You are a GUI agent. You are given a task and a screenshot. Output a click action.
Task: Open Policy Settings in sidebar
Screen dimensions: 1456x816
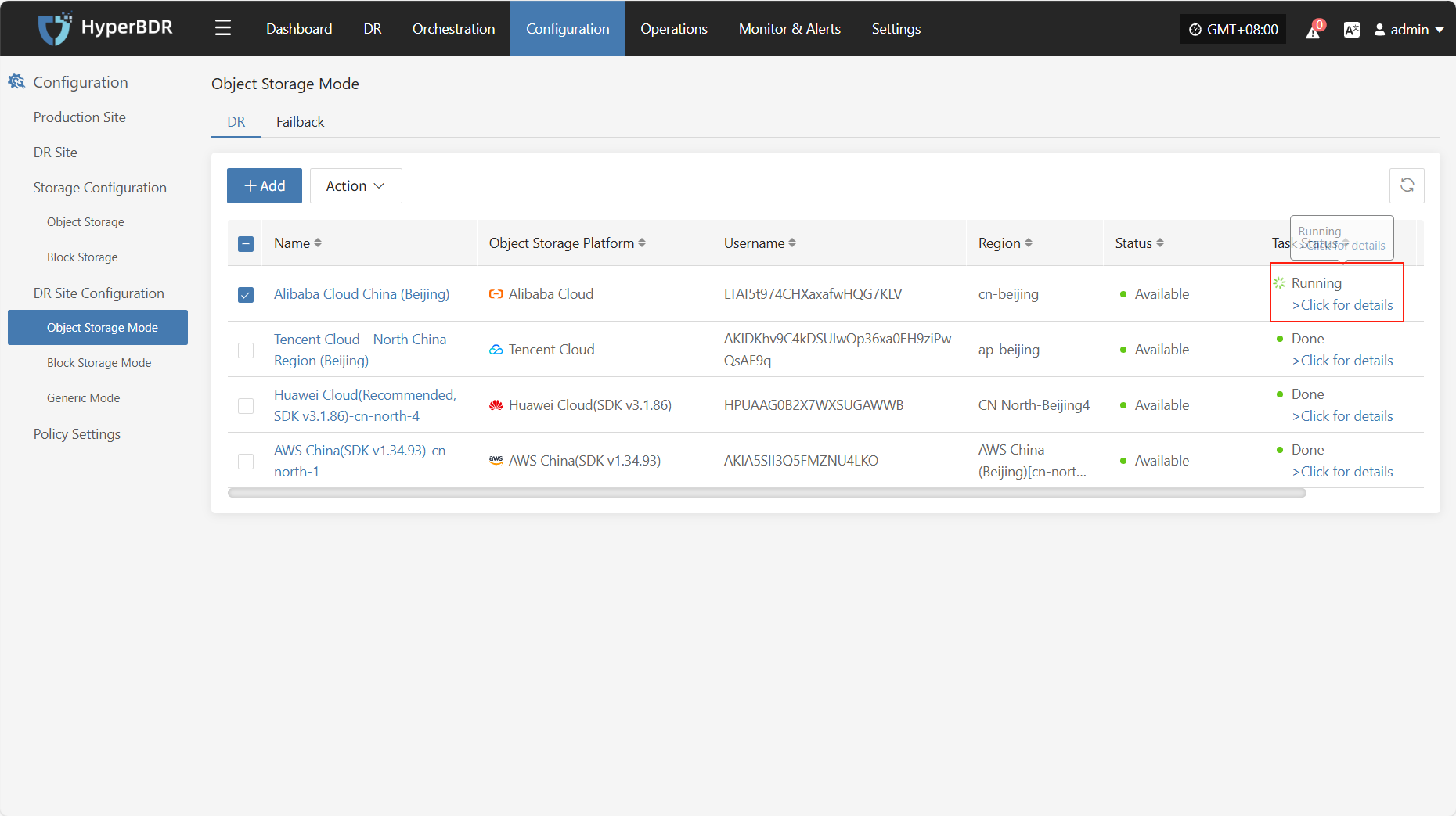pyautogui.click(x=77, y=434)
